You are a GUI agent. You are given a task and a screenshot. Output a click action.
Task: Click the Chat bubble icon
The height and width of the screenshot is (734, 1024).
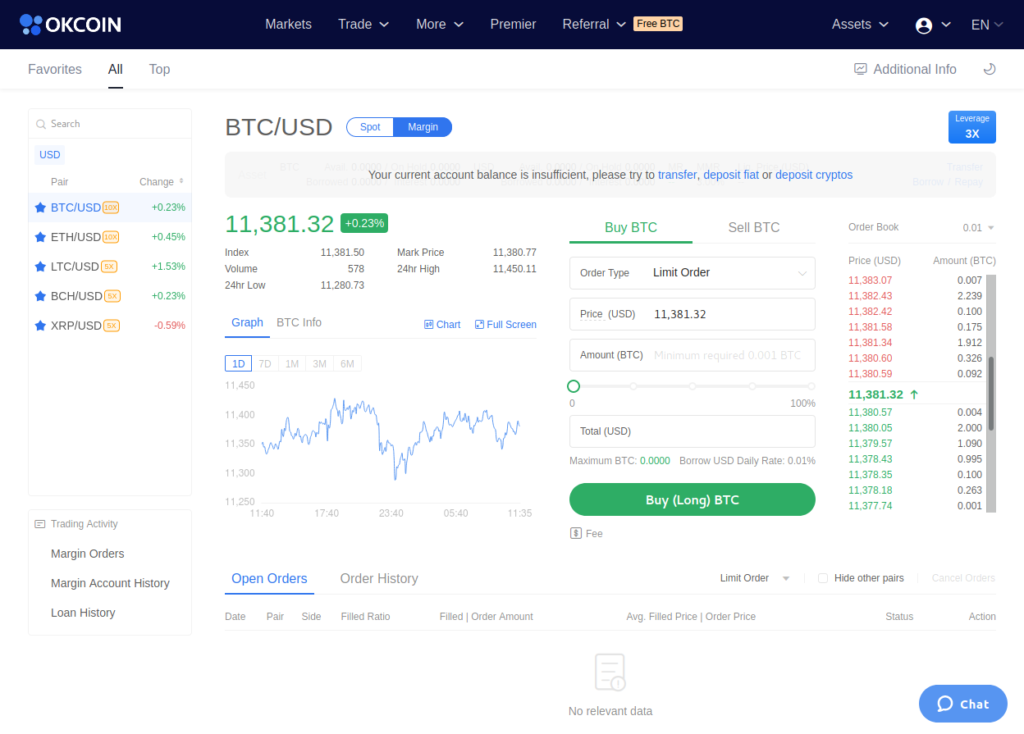945,703
